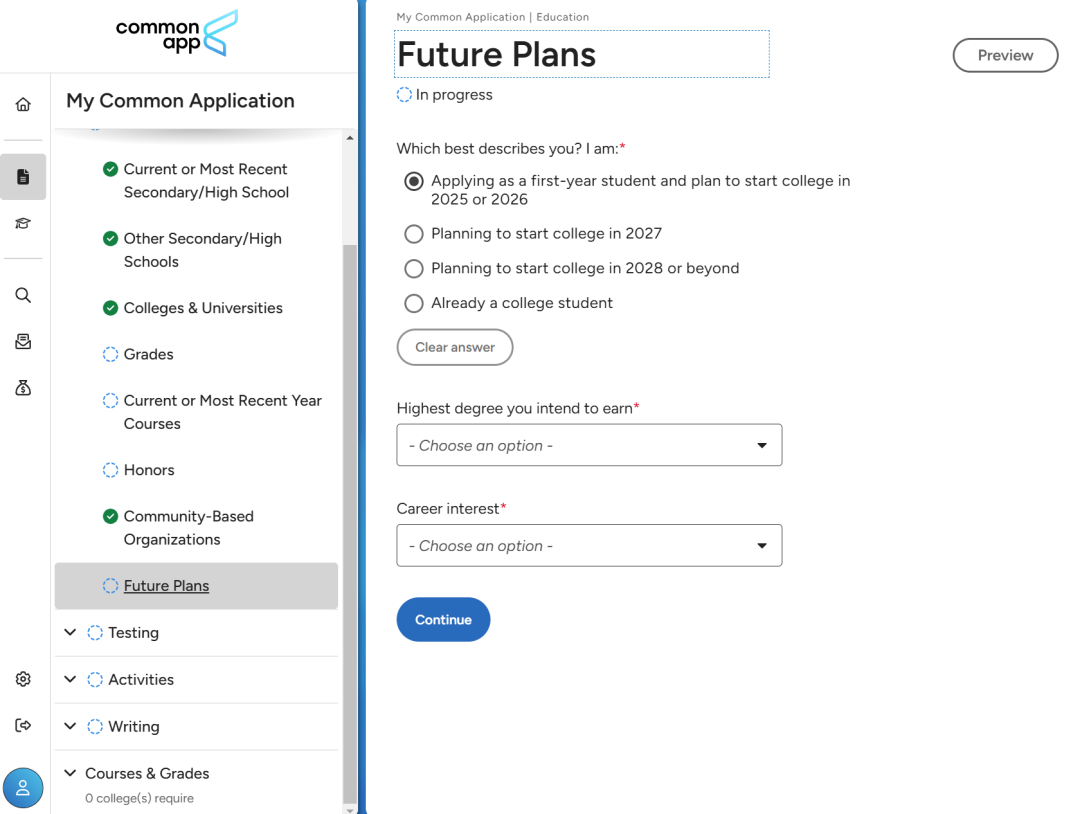Open the home icon in sidebar
Viewport: 1080px width, 814px height.
tap(23, 104)
